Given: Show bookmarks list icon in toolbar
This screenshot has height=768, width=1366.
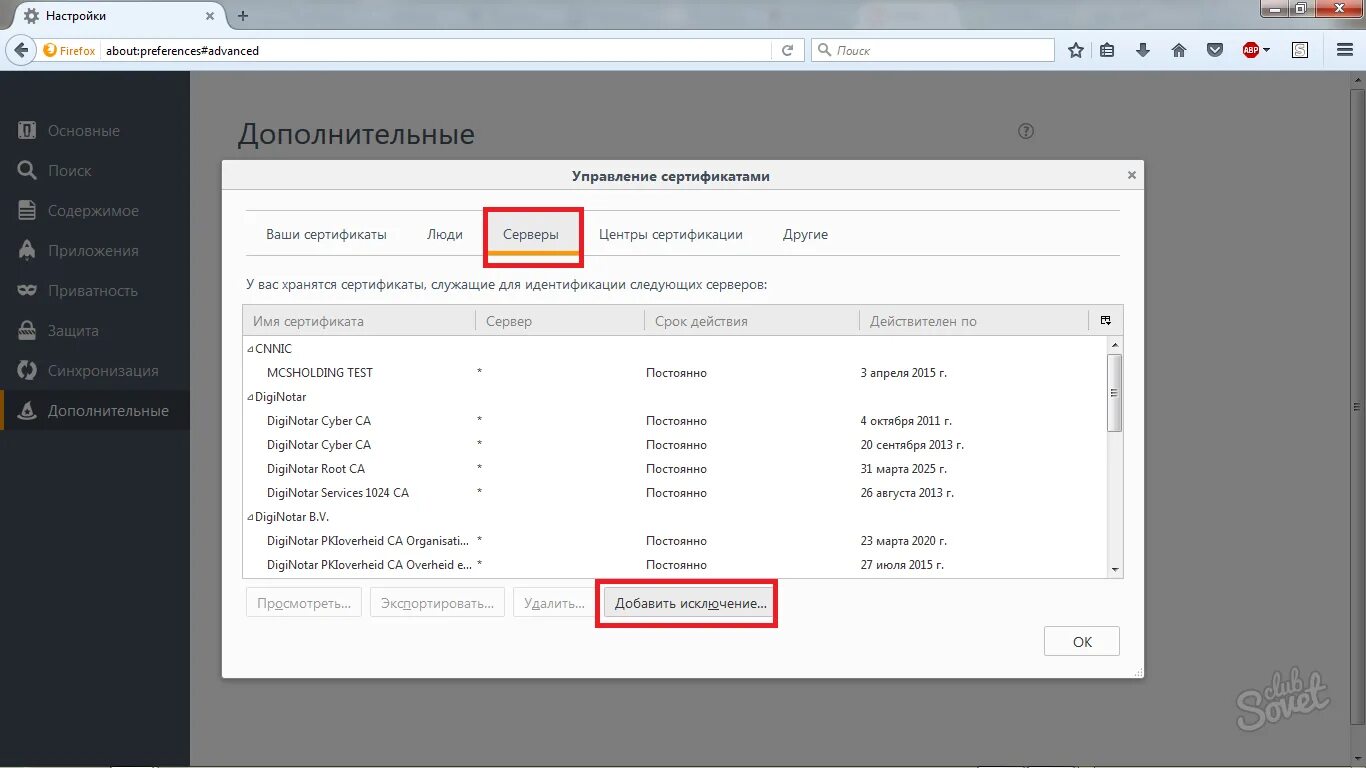Looking at the screenshot, I should [x=1107, y=50].
